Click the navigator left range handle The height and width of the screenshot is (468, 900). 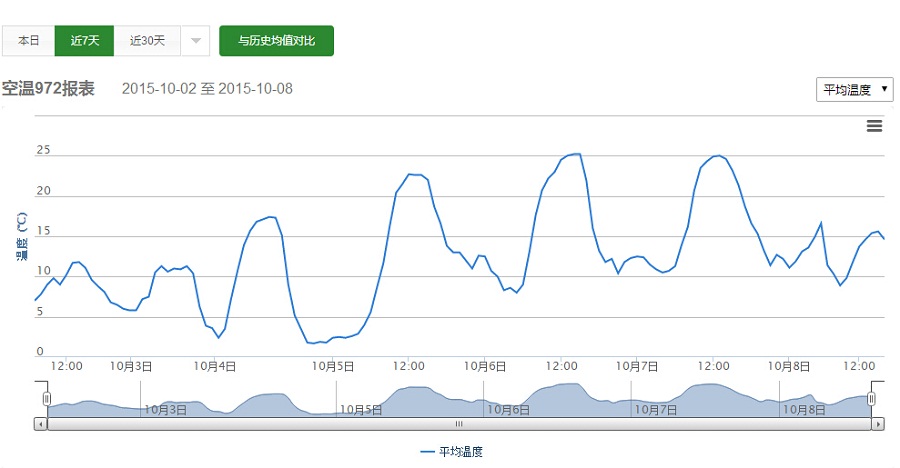(46, 399)
